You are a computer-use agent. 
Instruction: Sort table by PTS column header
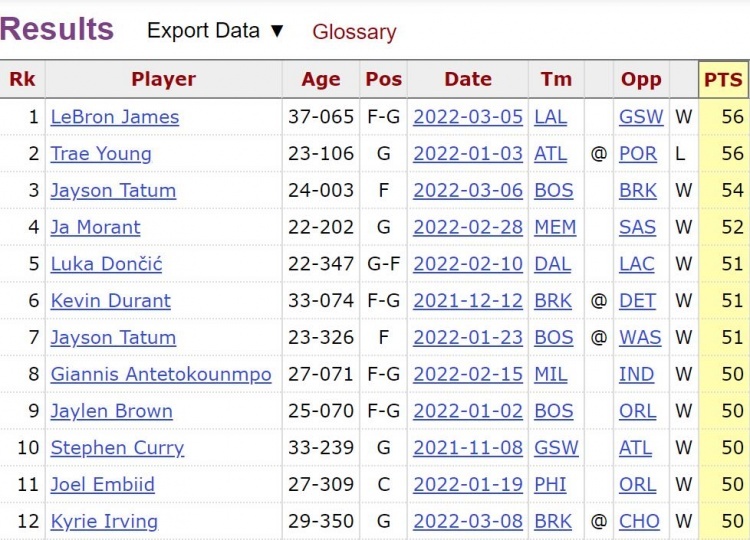tap(723, 79)
